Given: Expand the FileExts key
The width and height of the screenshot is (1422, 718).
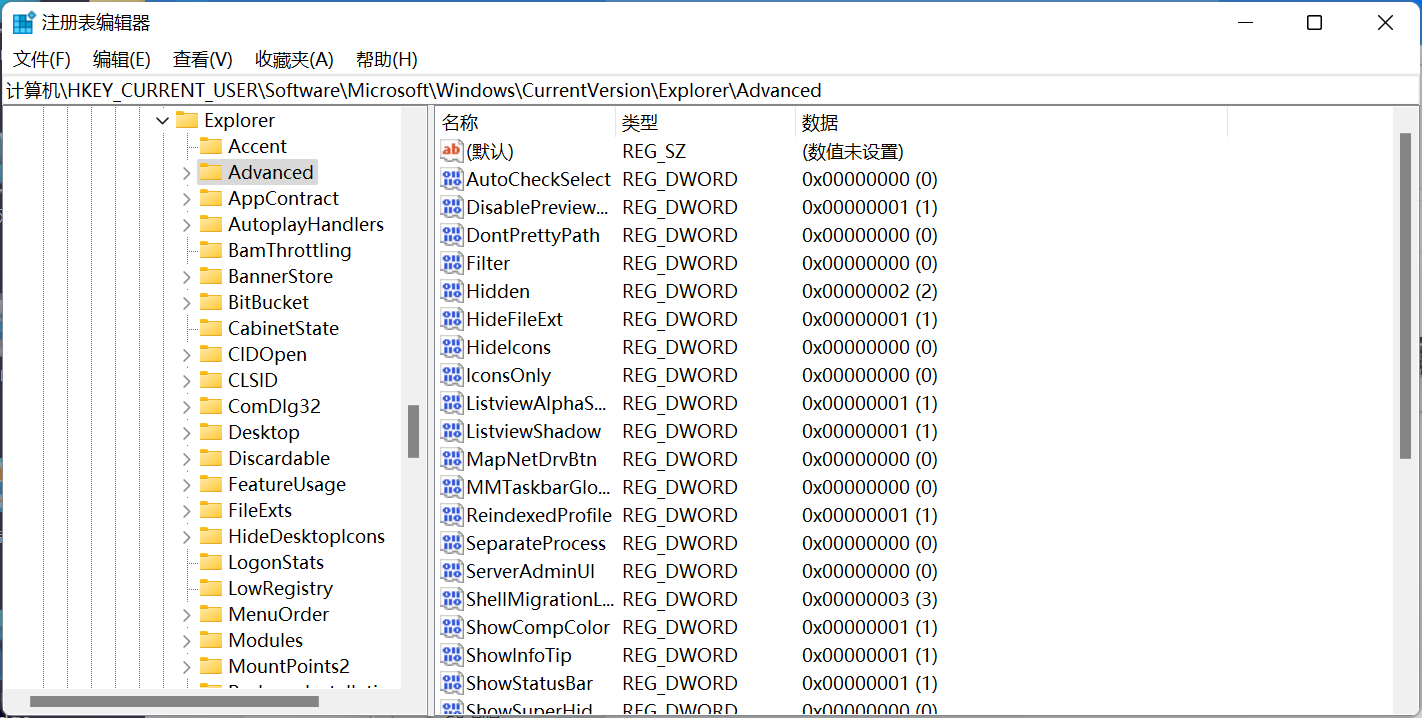Looking at the screenshot, I should [186, 510].
